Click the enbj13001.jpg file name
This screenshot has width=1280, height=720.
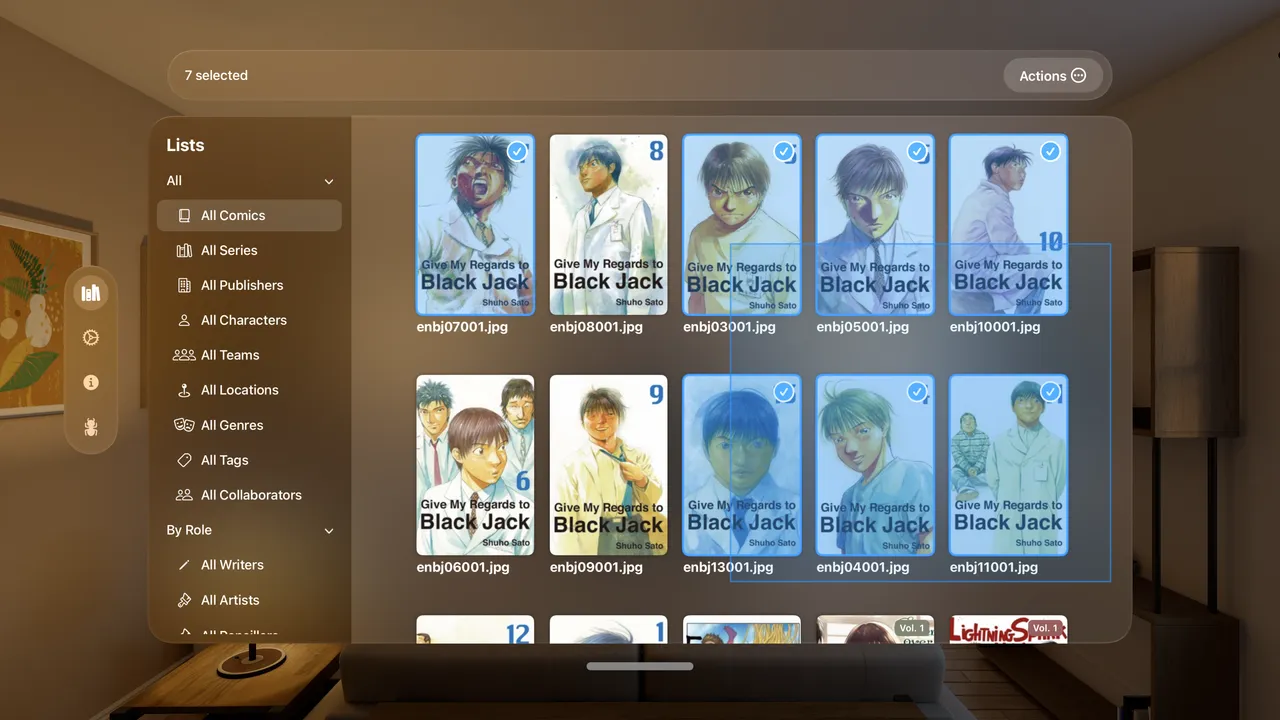click(x=729, y=567)
